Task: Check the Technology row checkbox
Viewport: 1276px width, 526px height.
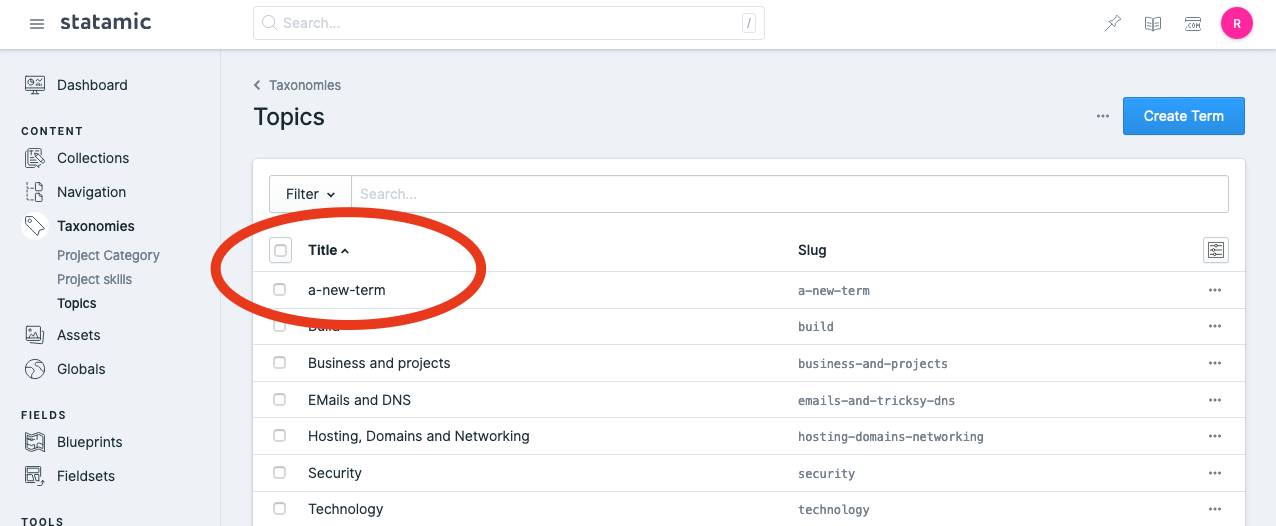Action: (x=280, y=509)
